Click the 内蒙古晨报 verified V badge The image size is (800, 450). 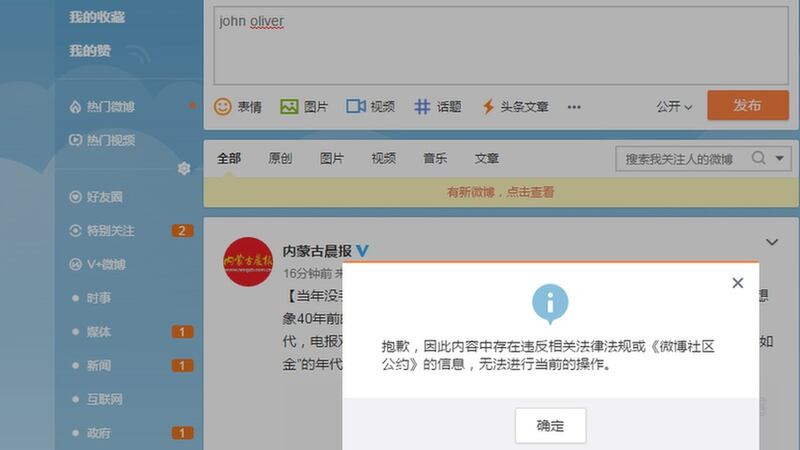pyautogui.click(x=362, y=251)
